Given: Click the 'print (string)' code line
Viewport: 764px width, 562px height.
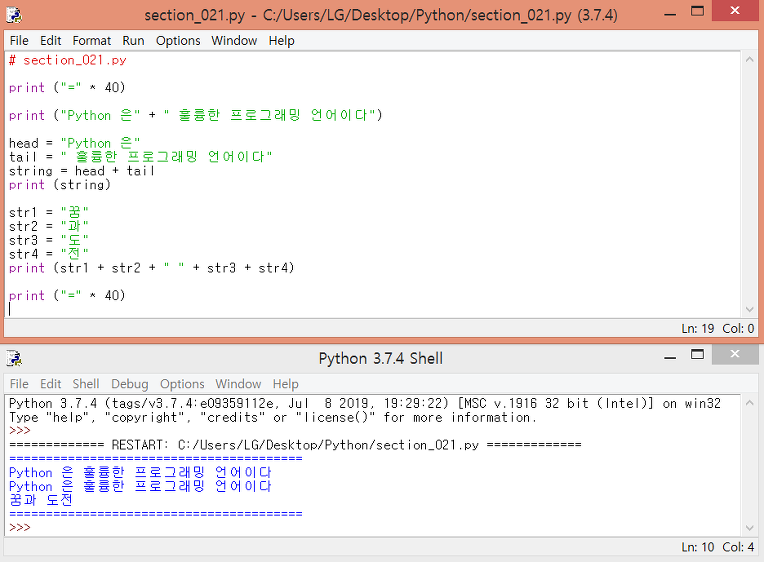Looking at the screenshot, I should [60, 185].
